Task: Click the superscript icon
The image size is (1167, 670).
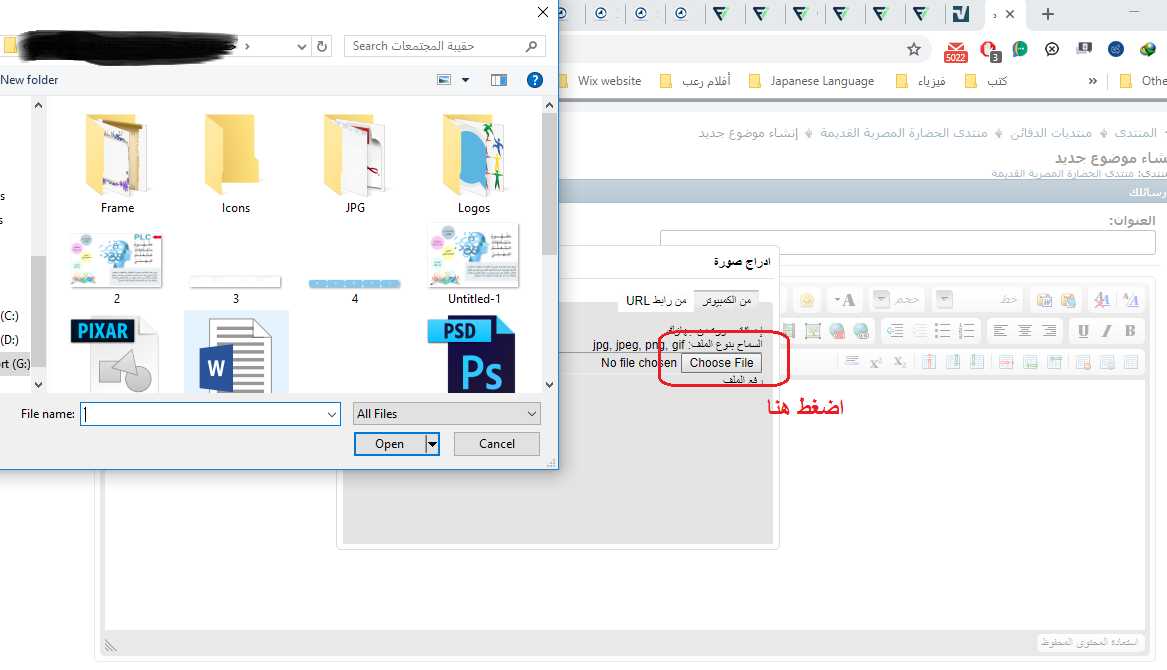Action: [876, 362]
